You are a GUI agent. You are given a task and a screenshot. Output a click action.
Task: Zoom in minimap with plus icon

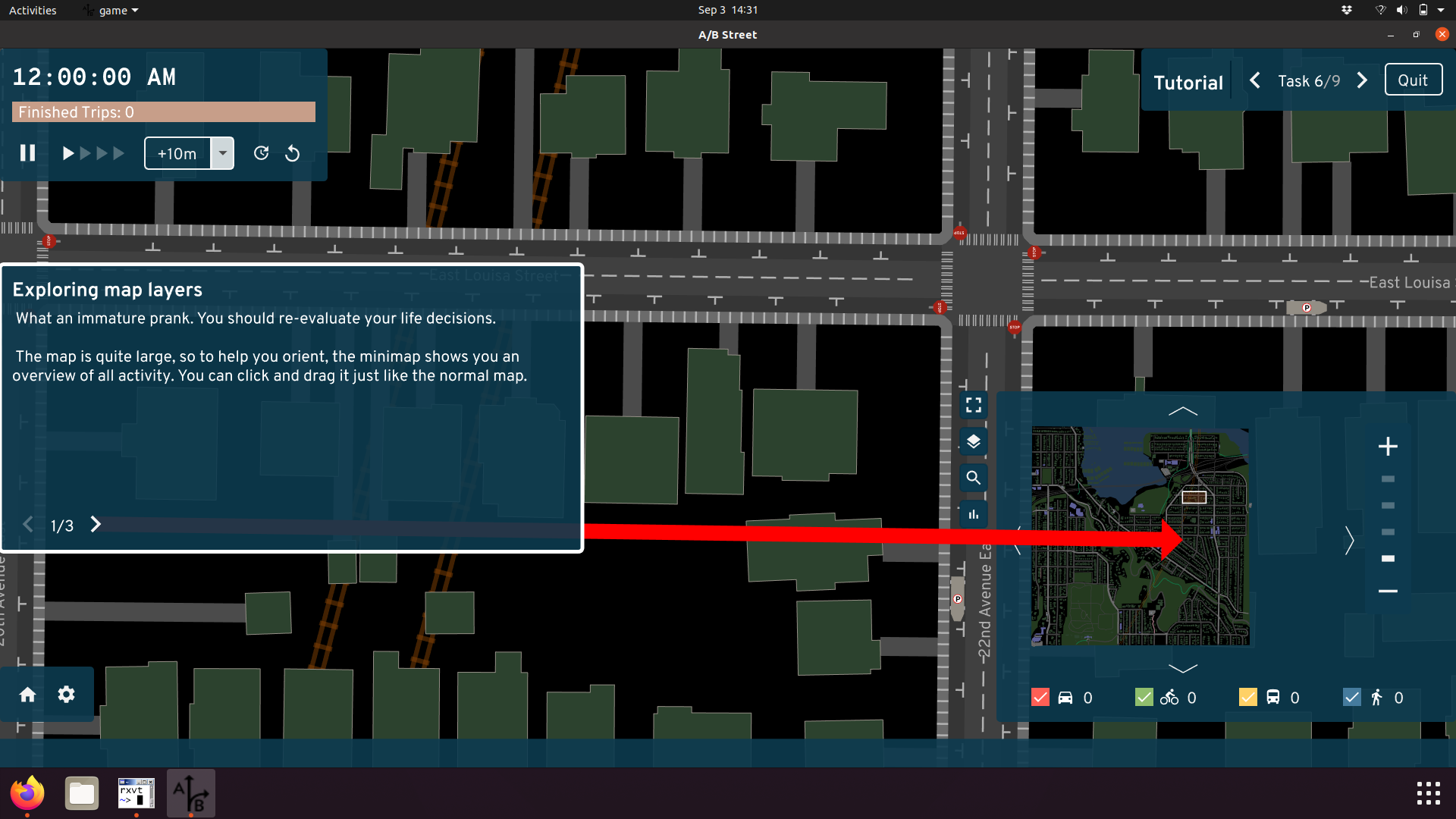tap(1388, 446)
